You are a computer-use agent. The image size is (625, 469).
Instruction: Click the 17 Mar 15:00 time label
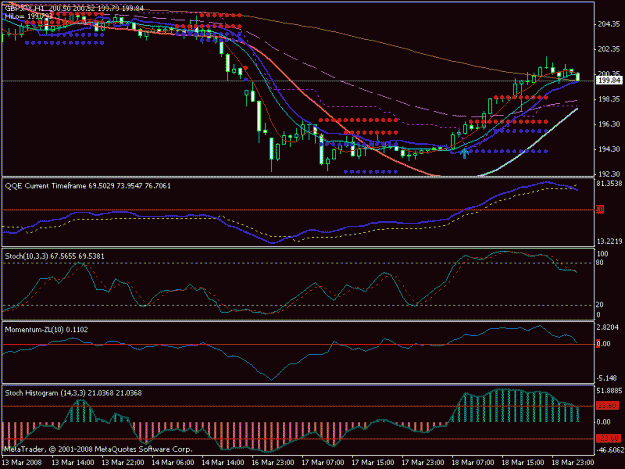(373, 463)
